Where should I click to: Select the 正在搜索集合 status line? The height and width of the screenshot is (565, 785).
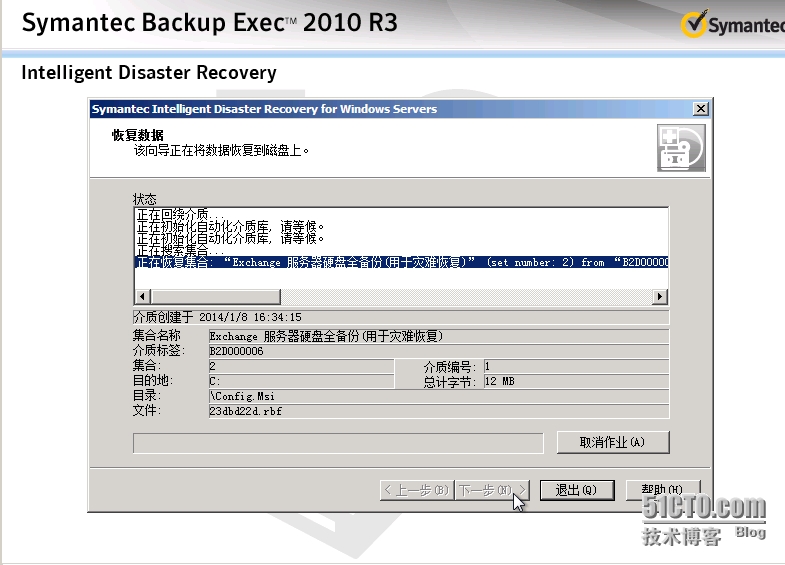click(402, 250)
